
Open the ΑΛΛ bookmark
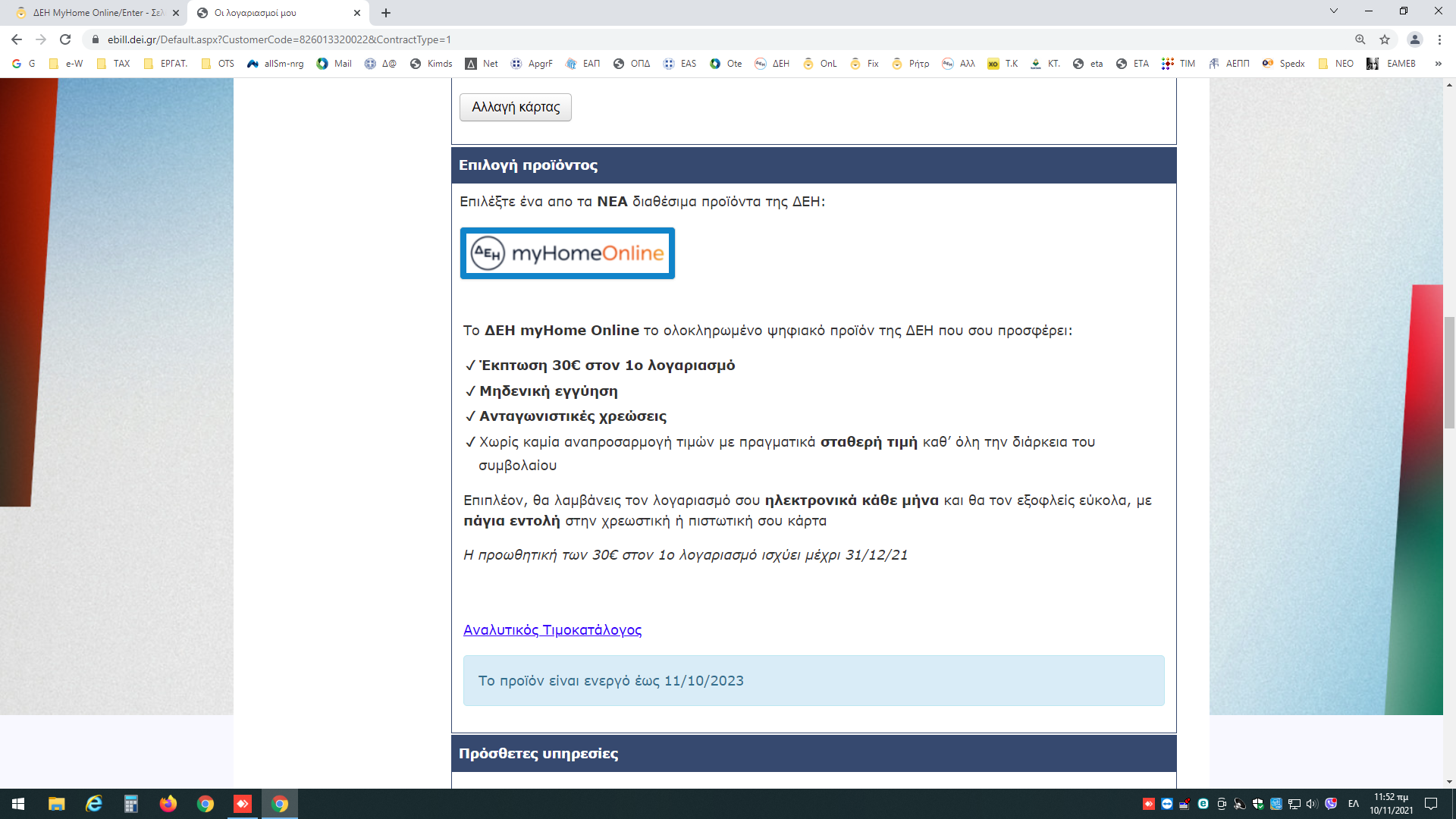959,64
